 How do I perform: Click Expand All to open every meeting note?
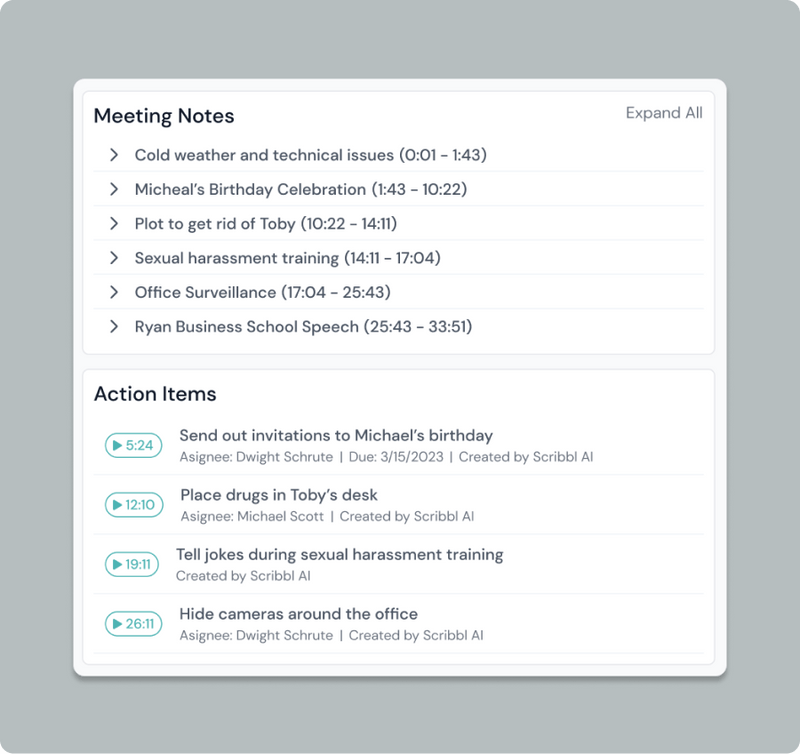[664, 113]
